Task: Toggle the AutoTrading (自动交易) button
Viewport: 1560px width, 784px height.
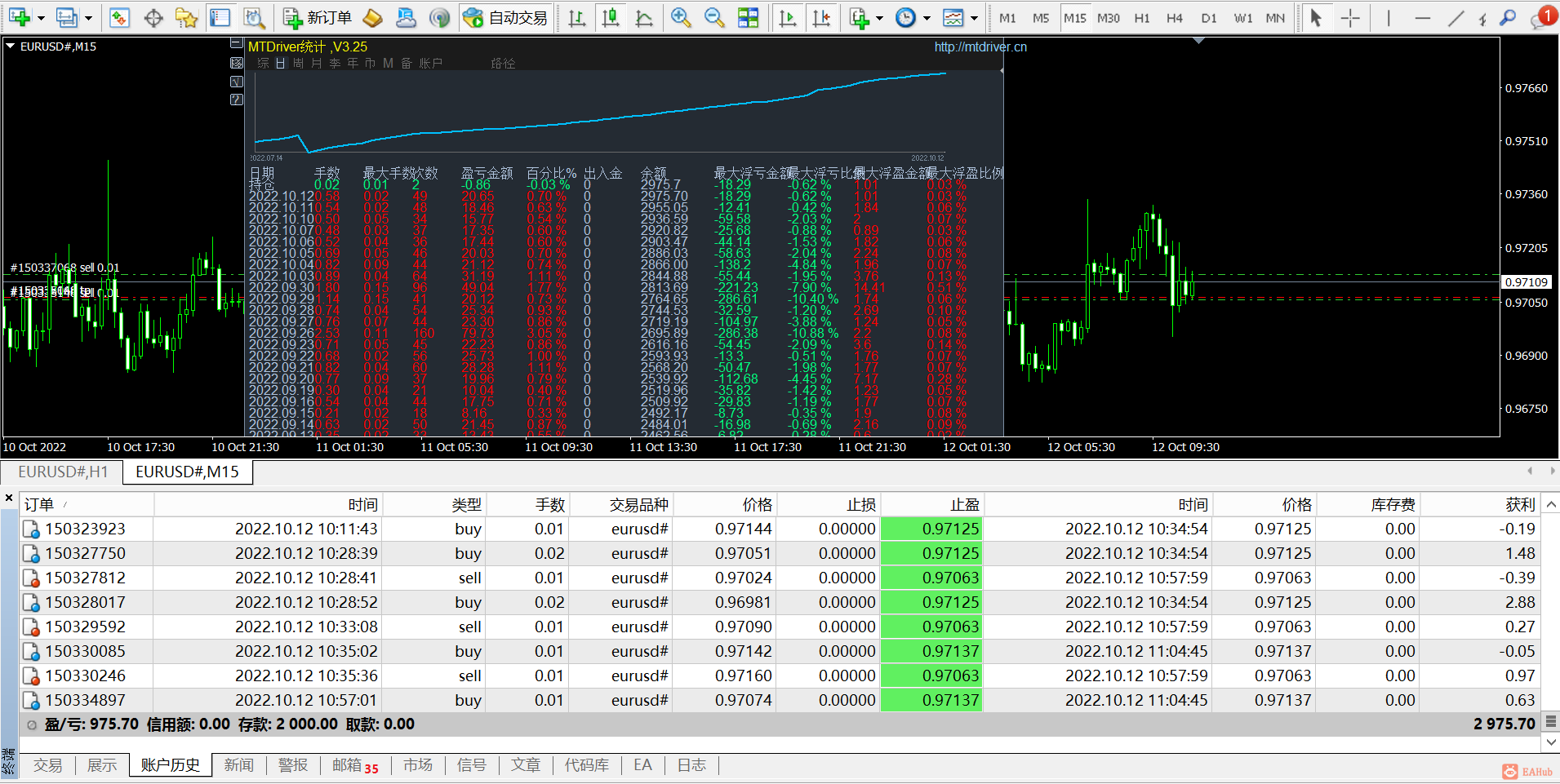Action: [505, 18]
